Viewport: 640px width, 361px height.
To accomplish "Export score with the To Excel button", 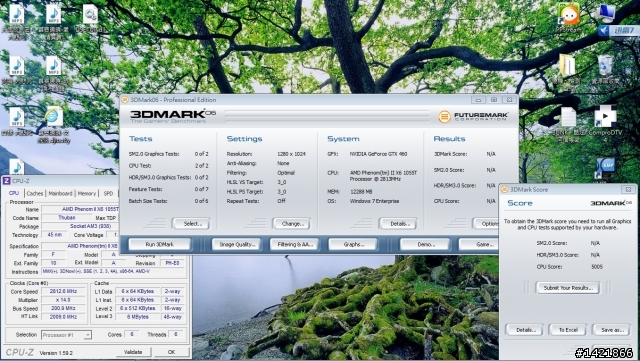I will (568, 330).
